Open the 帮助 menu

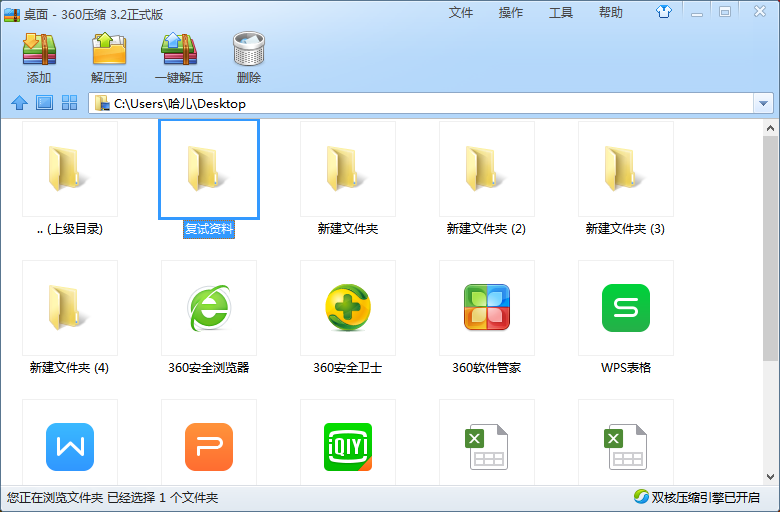click(x=611, y=12)
